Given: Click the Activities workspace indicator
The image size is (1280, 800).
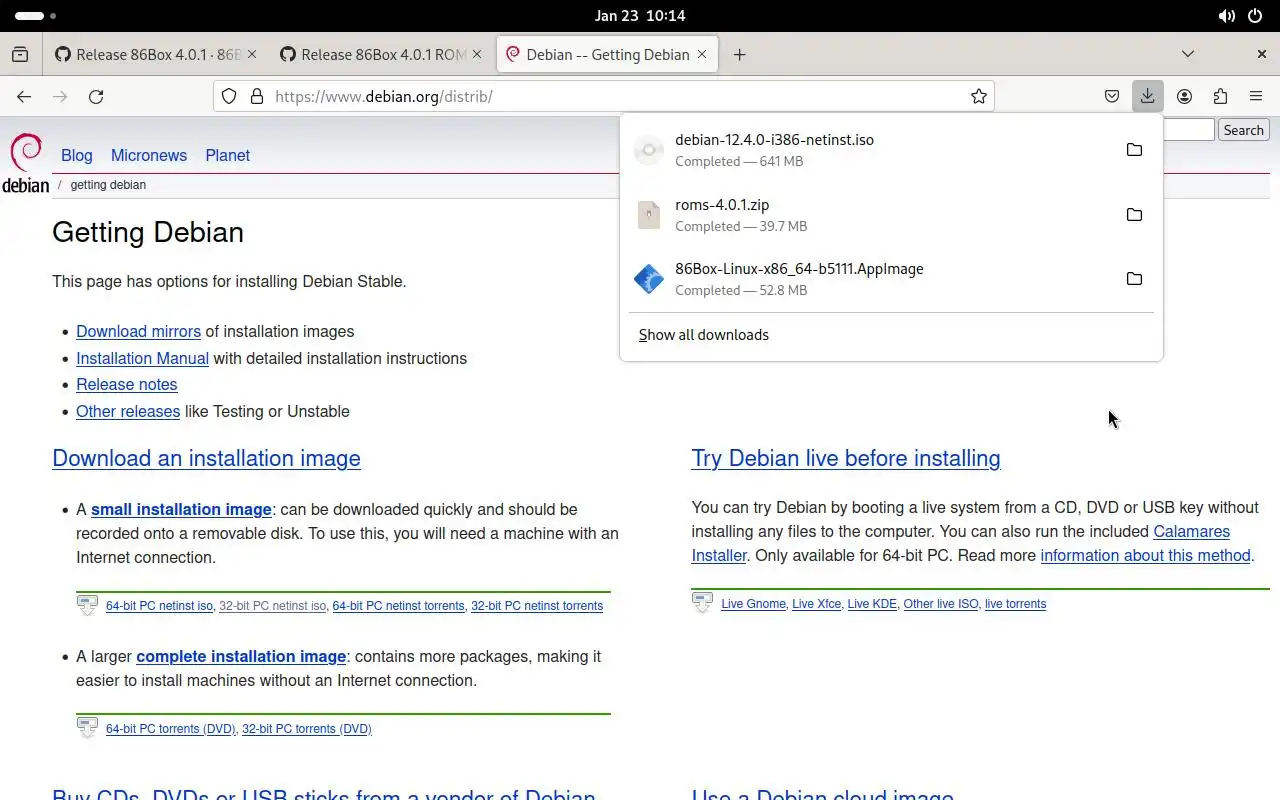Looking at the screenshot, I should (36, 16).
